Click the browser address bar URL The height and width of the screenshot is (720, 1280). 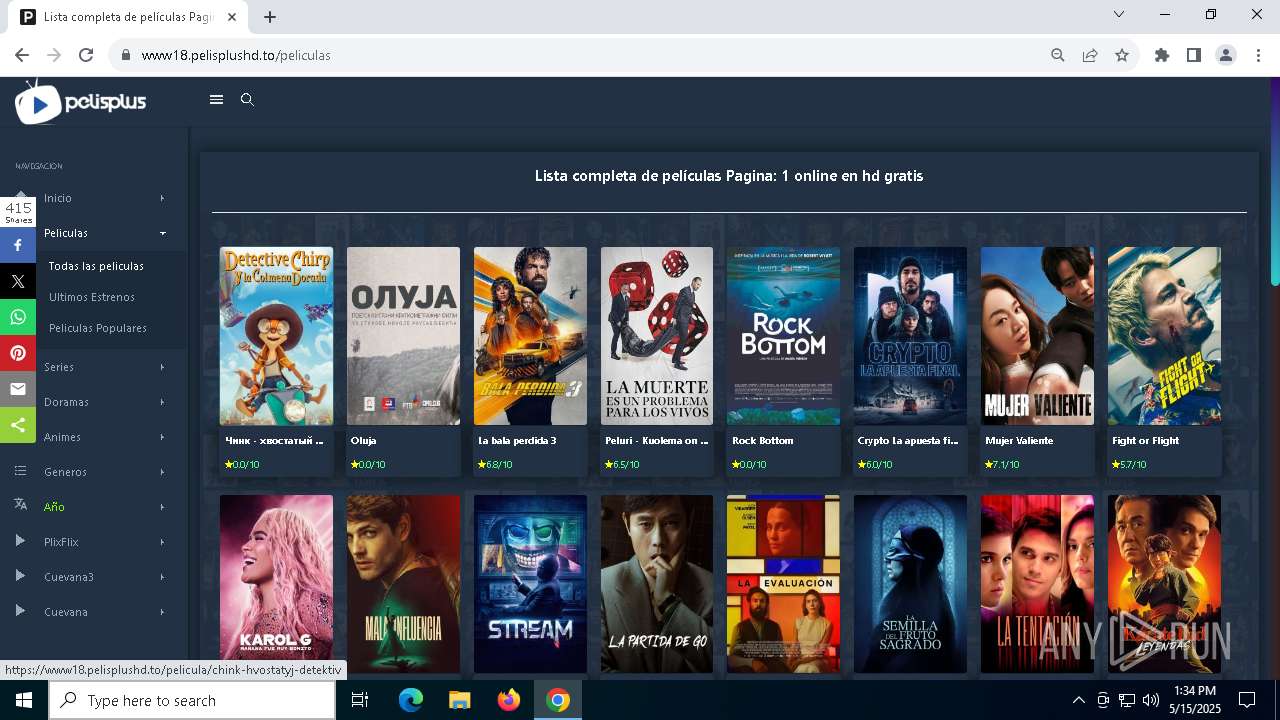click(236, 55)
